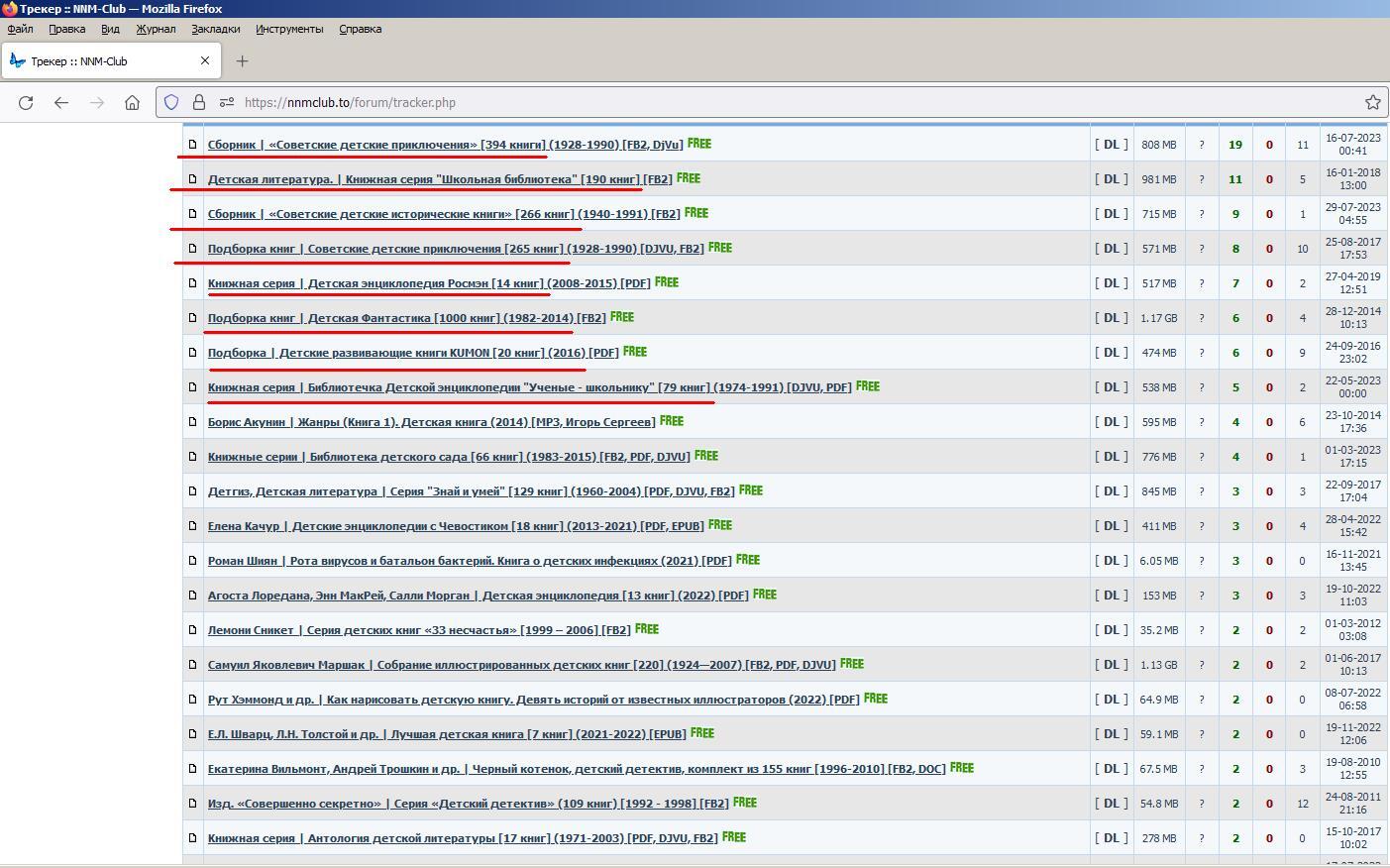
Task: Open the Закладки menu
Action: (215, 29)
